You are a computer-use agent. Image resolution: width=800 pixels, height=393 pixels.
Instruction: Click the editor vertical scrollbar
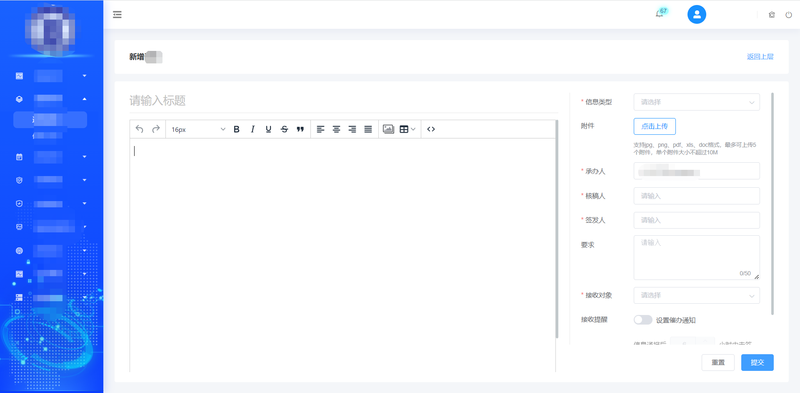click(x=557, y=229)
